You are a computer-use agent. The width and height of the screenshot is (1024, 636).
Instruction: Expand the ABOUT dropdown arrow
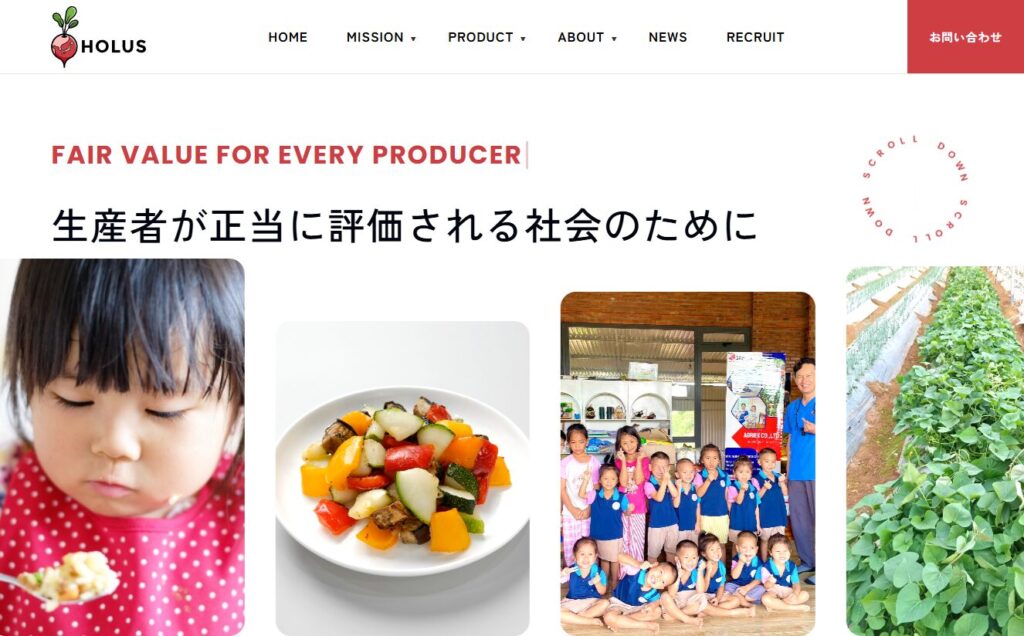(613, 39)
